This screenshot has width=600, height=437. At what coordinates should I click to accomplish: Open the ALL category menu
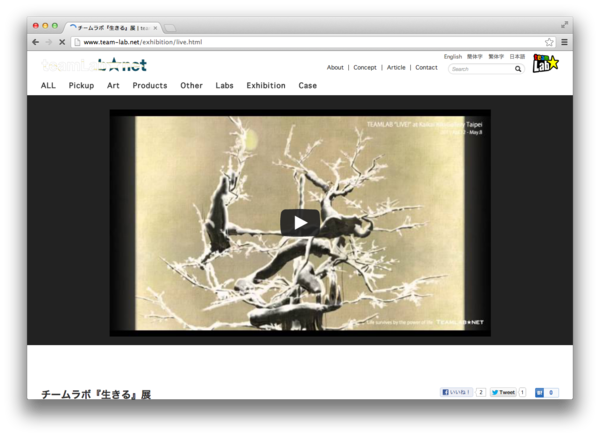(x=48, y=85)
